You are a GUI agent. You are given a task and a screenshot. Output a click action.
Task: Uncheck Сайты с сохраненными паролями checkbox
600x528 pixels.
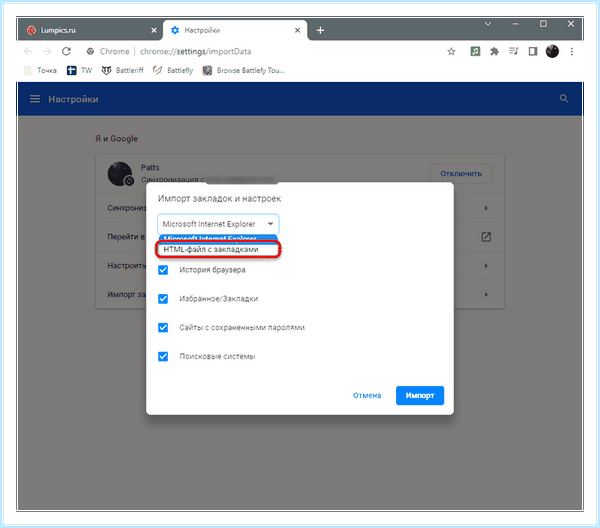[x=163, y=328]
